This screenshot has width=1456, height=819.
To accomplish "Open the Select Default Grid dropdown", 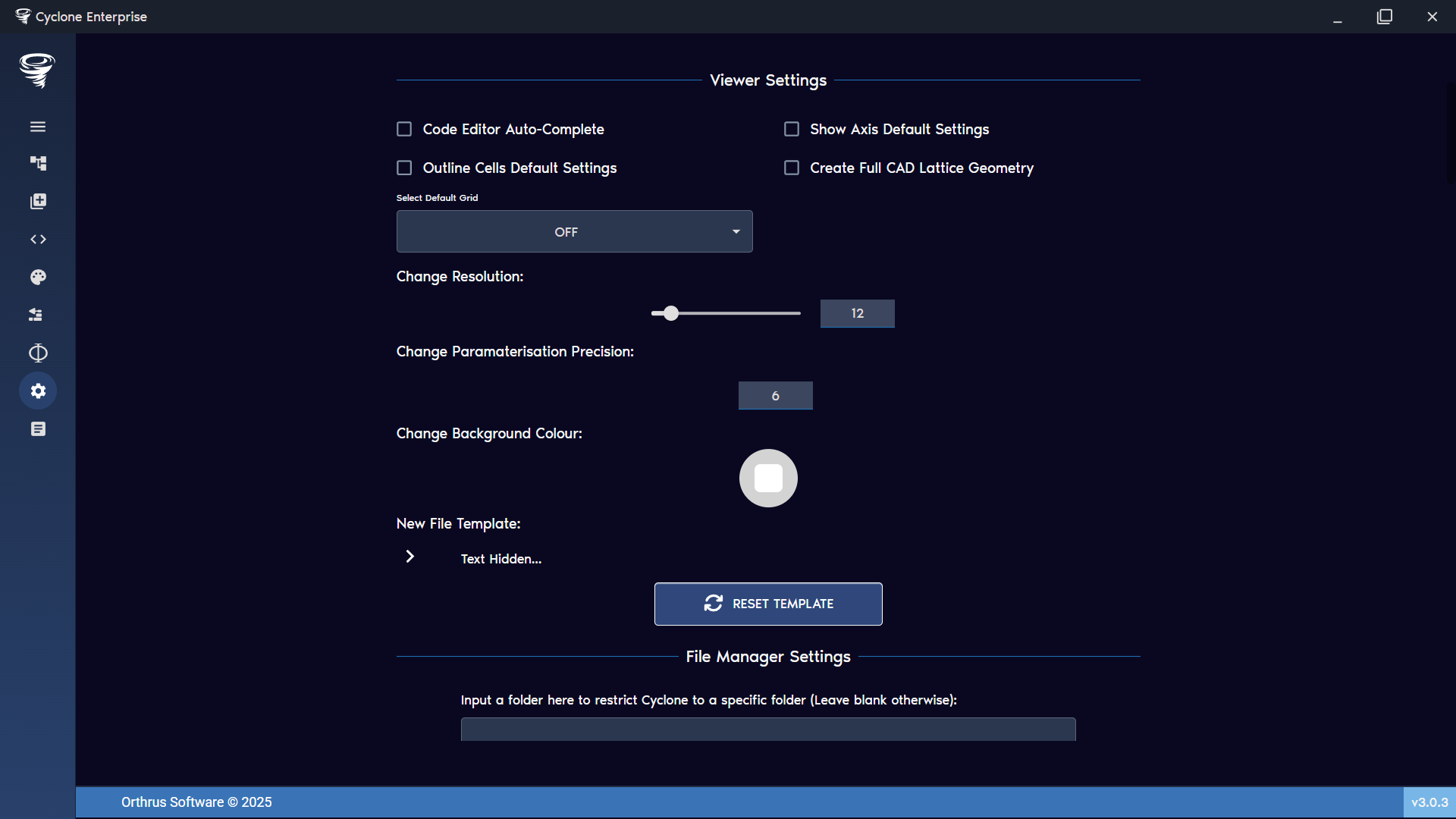I will [x=573, y=231].
